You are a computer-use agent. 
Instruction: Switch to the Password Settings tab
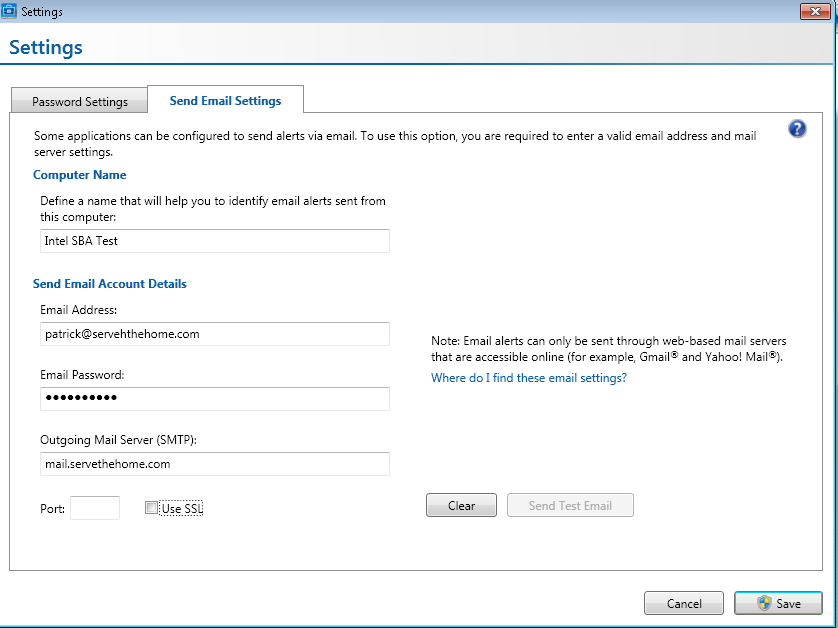tap(79, 100)
